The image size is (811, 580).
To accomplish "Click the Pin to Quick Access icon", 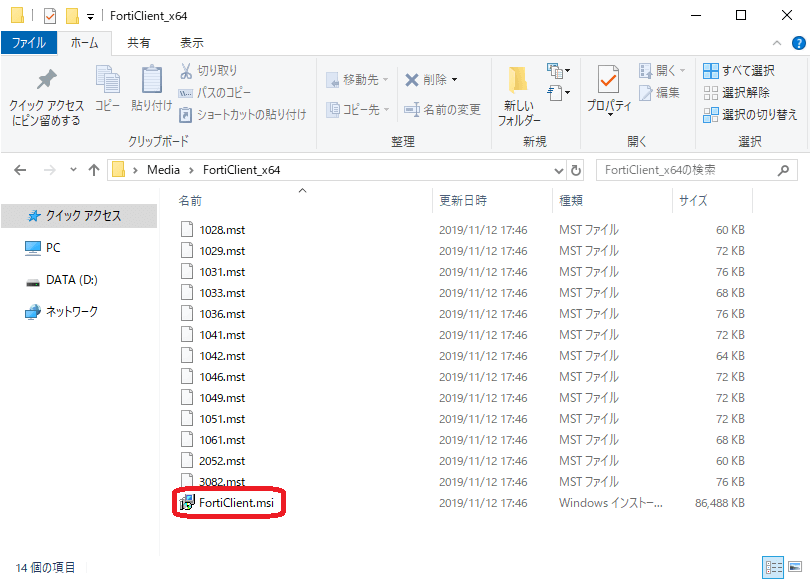I will click(46, 81).
